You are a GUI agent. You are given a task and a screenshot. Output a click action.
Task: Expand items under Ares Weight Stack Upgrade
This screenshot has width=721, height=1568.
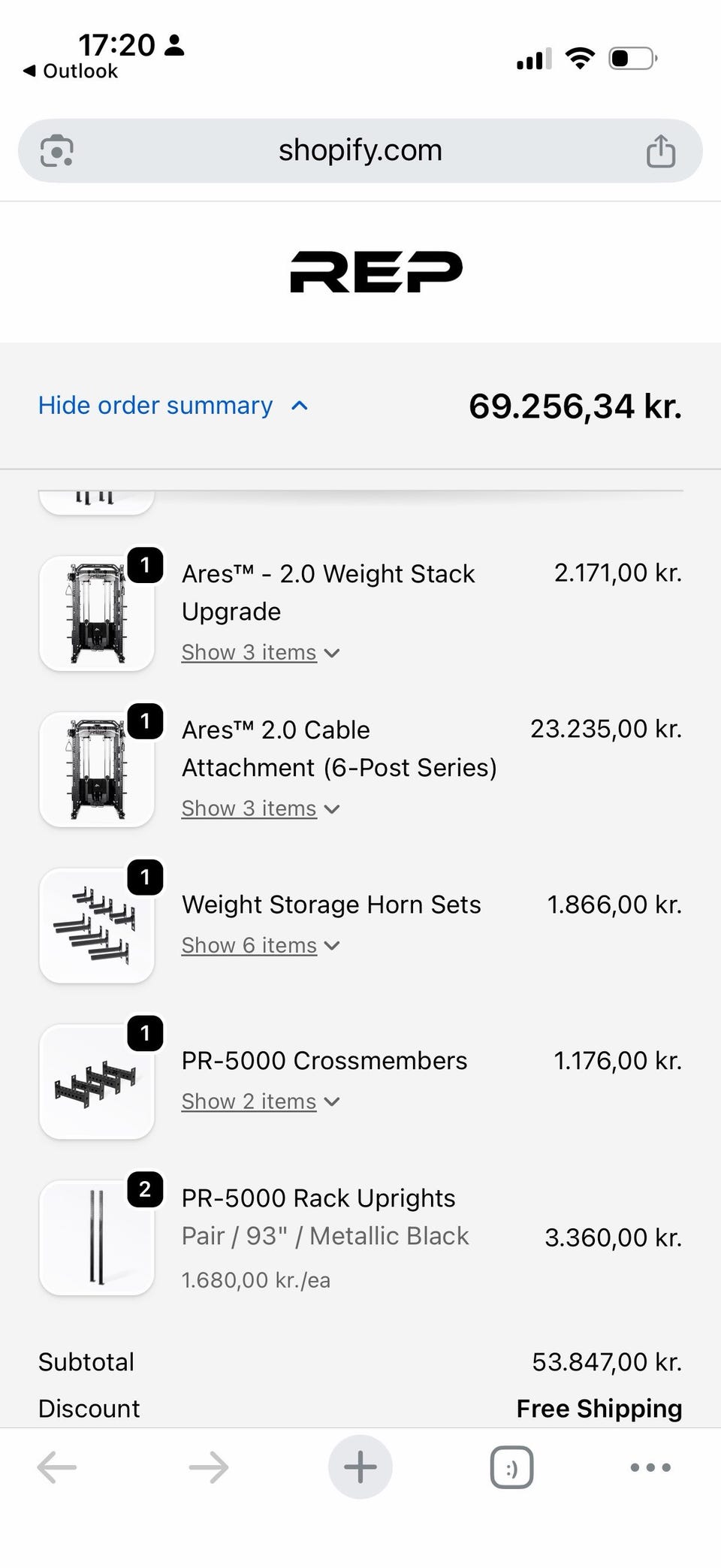[260, 652]
